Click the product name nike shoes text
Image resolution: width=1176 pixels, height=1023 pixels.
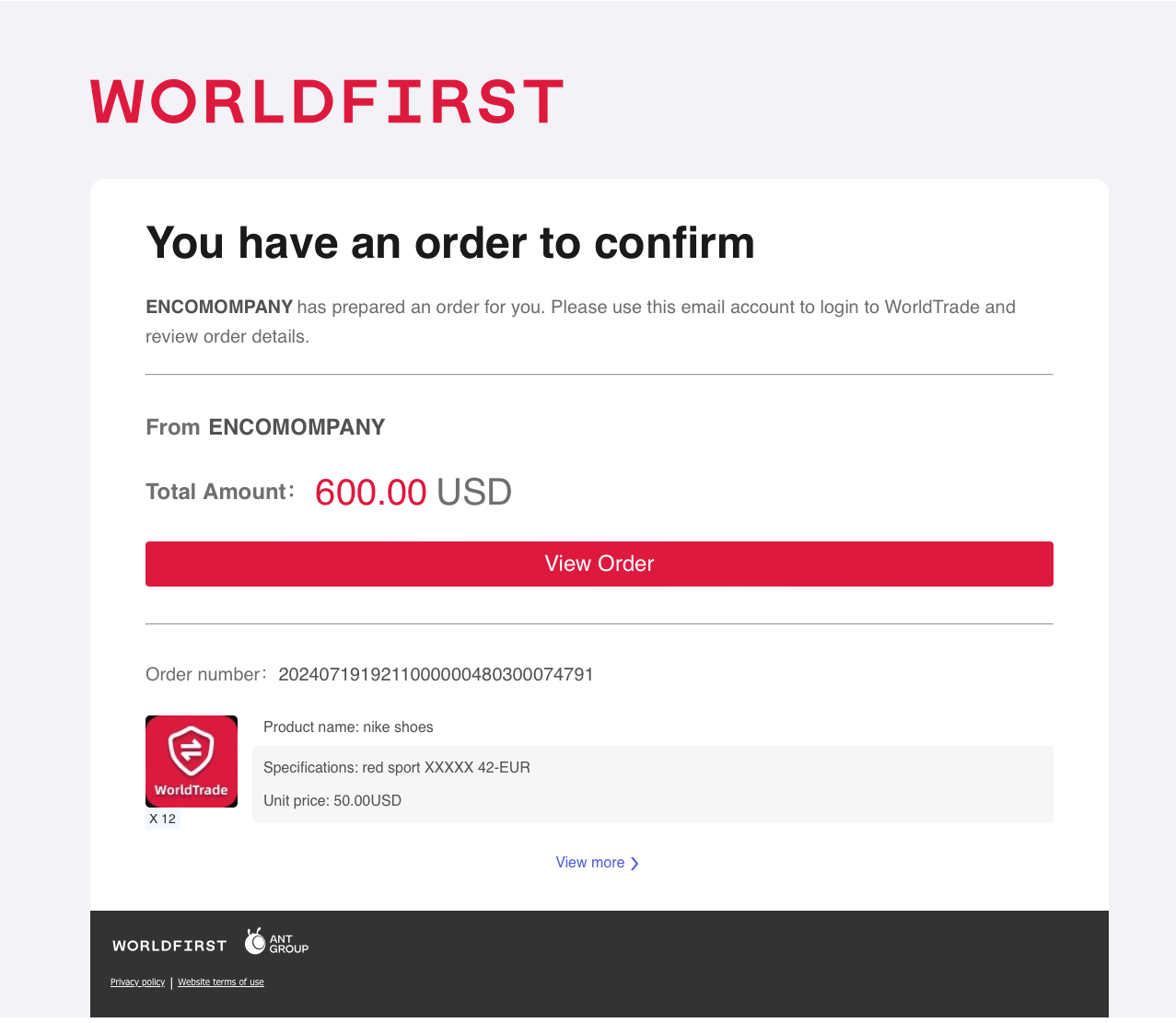[x=348, y=727]
